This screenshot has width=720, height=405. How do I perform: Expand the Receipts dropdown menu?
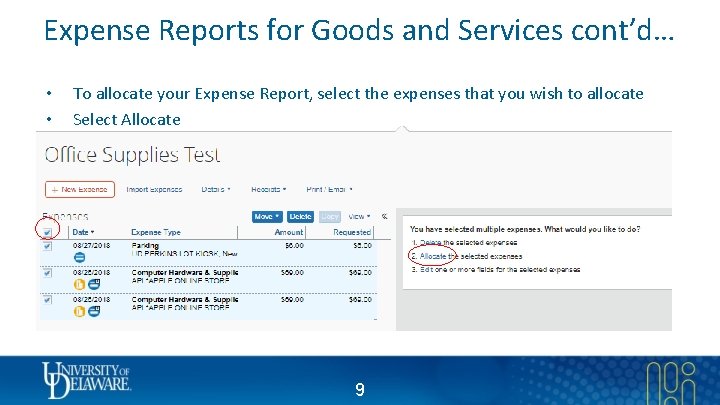pos(269,189)
